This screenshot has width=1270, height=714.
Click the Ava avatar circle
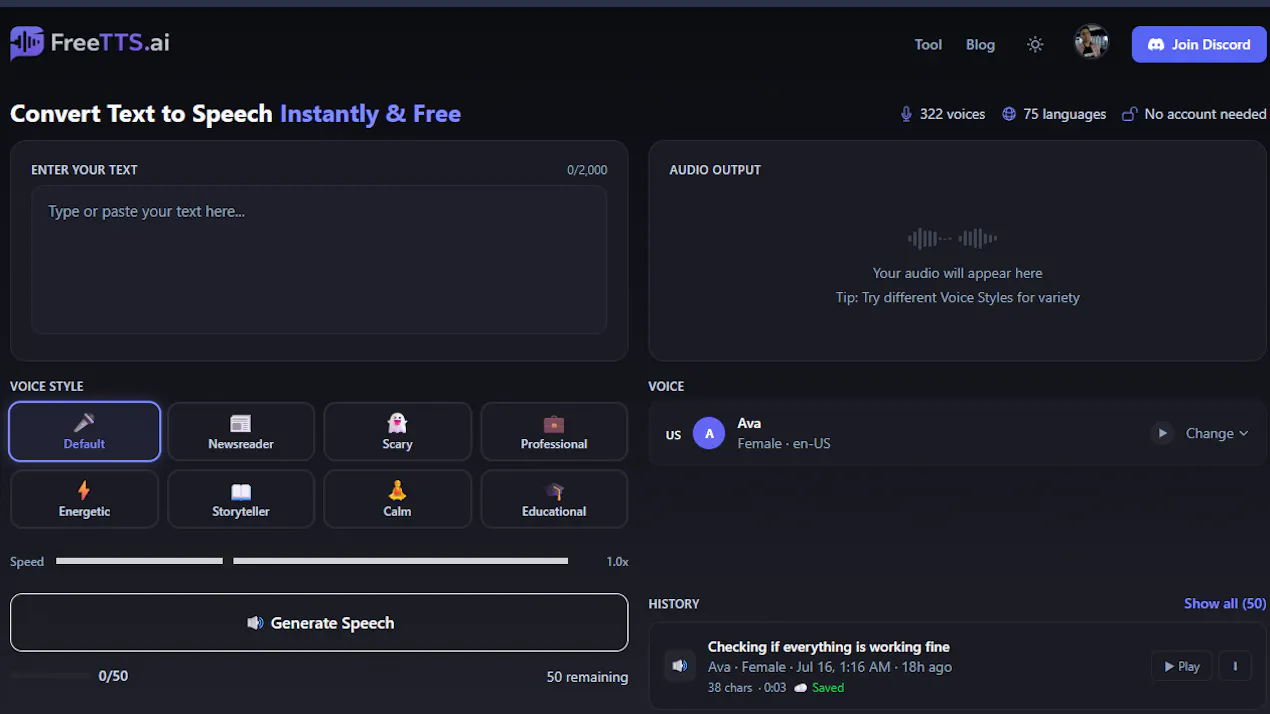709,433
